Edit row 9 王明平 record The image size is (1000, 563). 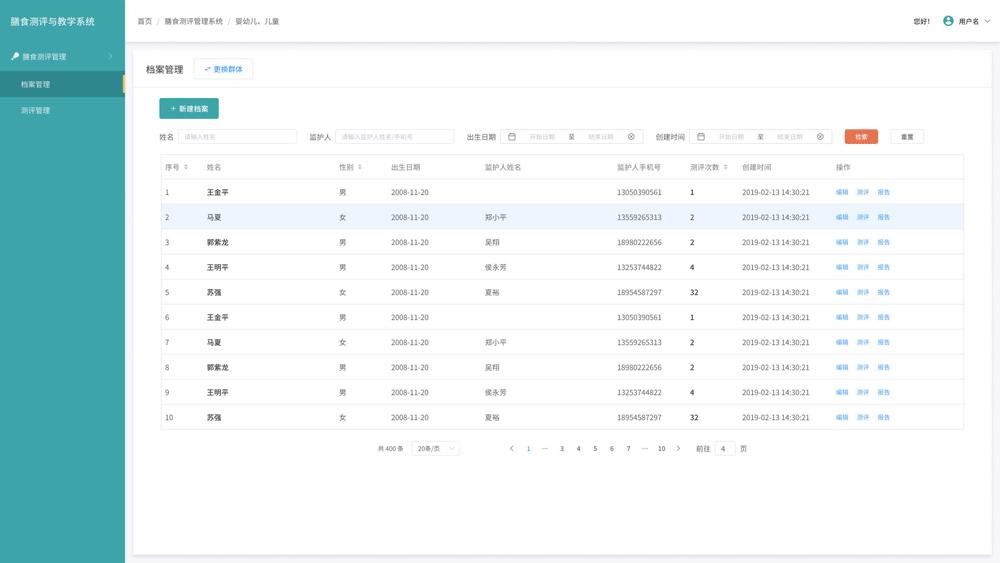pos(842,392)
